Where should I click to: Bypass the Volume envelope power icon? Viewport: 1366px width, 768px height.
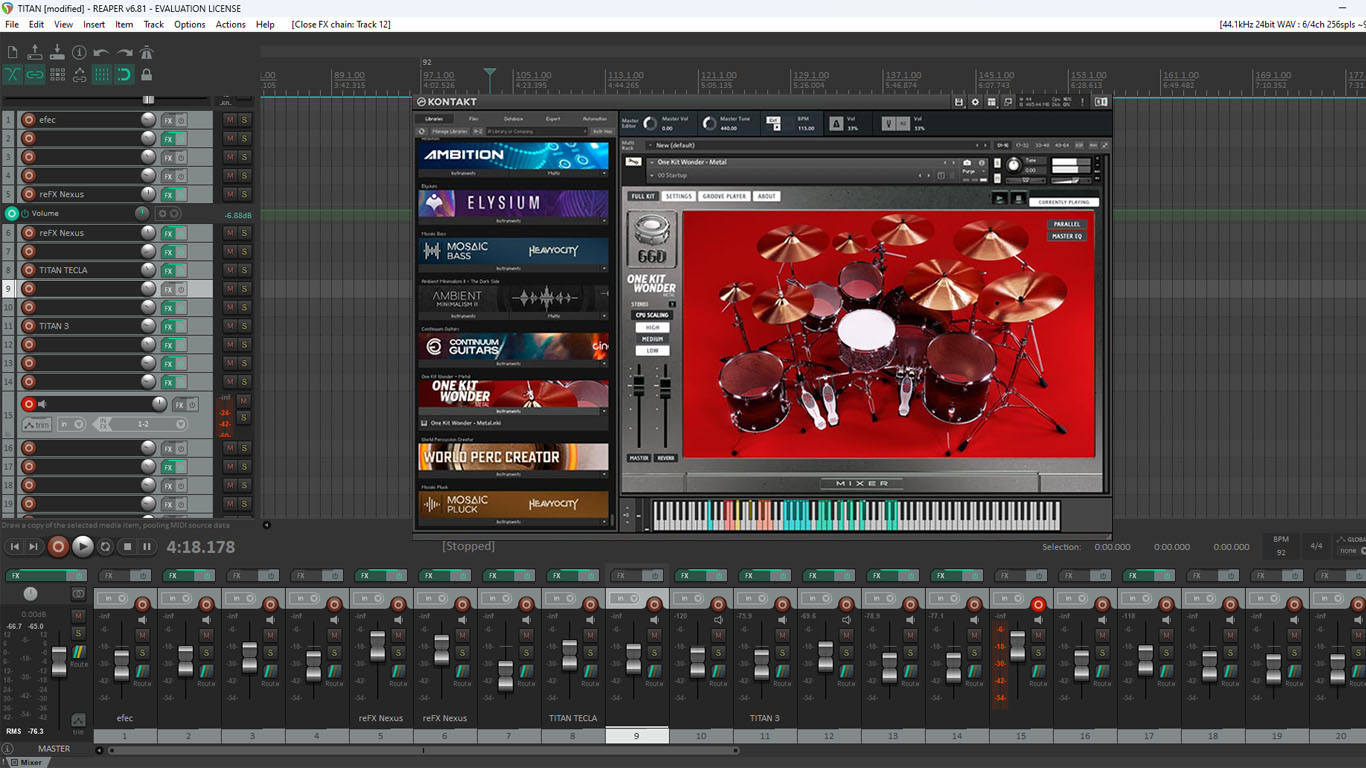coord(25,214)
